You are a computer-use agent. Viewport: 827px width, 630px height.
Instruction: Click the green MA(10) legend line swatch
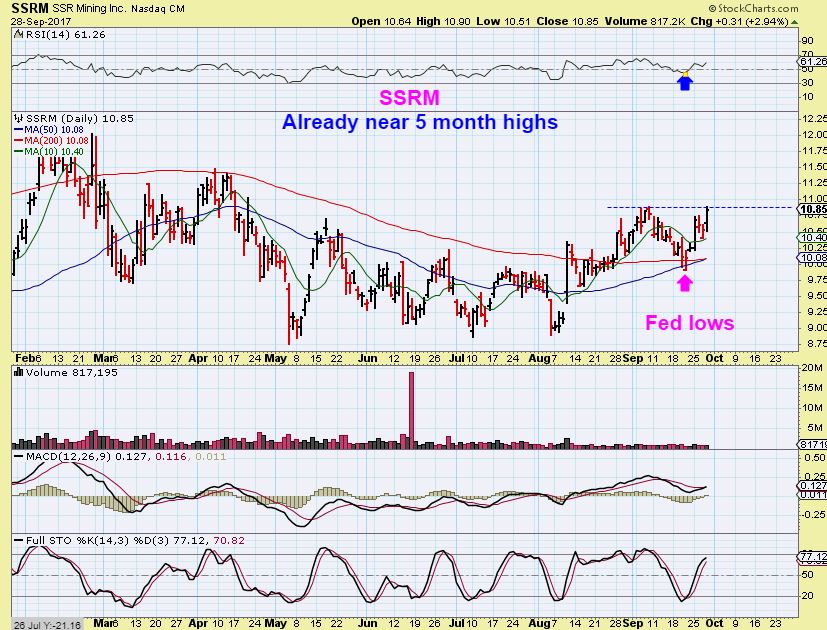coord(19,151)
